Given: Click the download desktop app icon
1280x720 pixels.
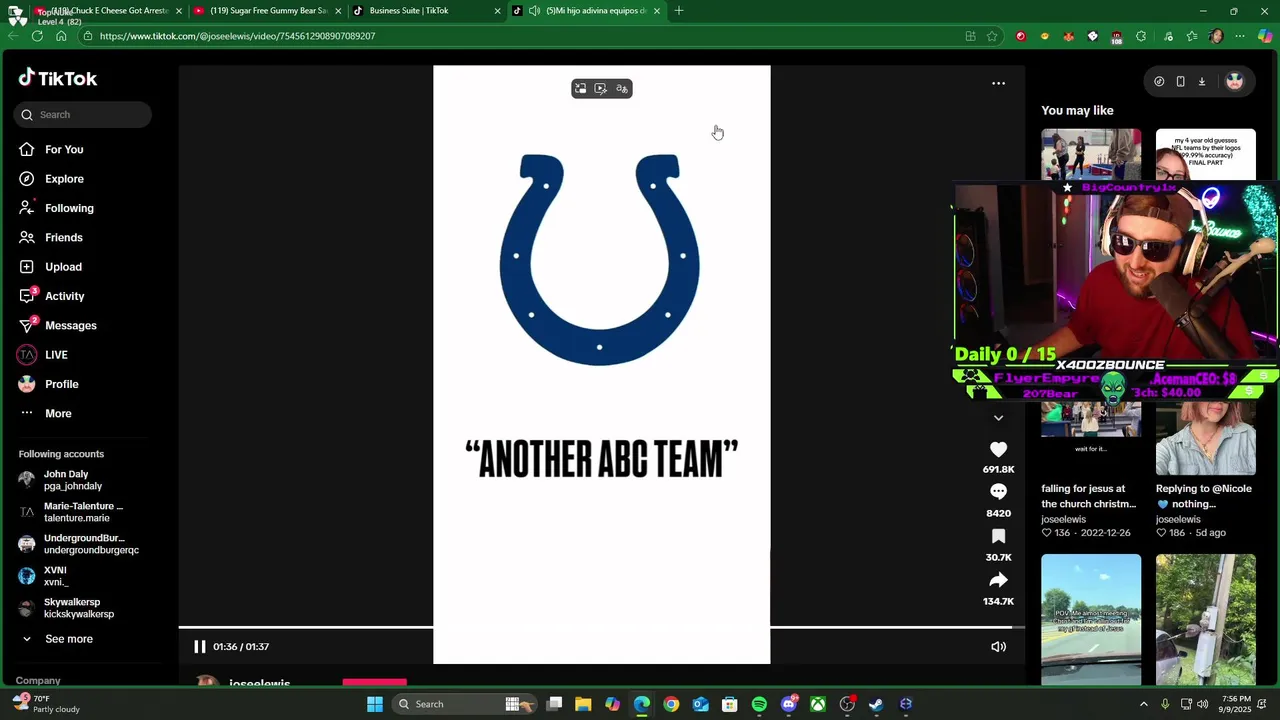Looking at the screenshot, I should [1202, 82].
